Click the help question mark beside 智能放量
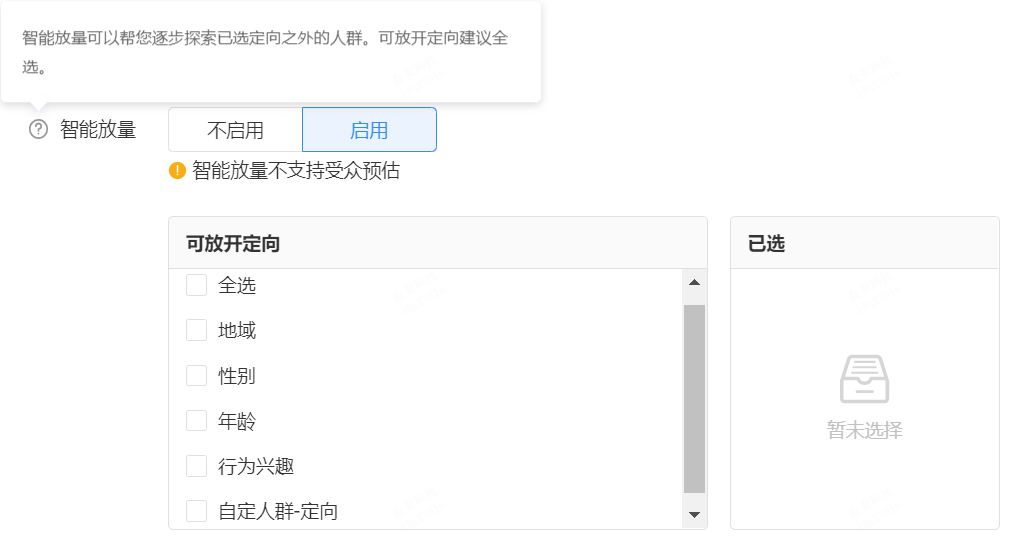This screenshot has width=1032, height=542. [39, 129]
